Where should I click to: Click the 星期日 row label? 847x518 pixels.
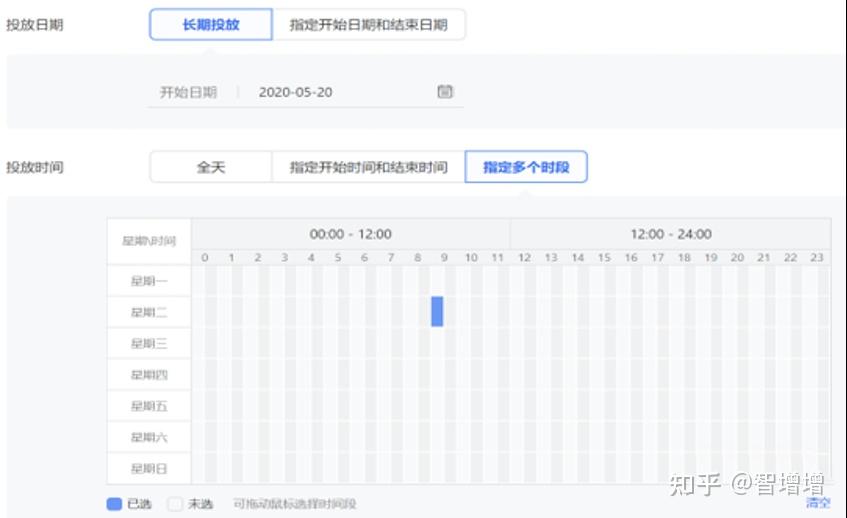pyautogui.click(x=149, y=468)
